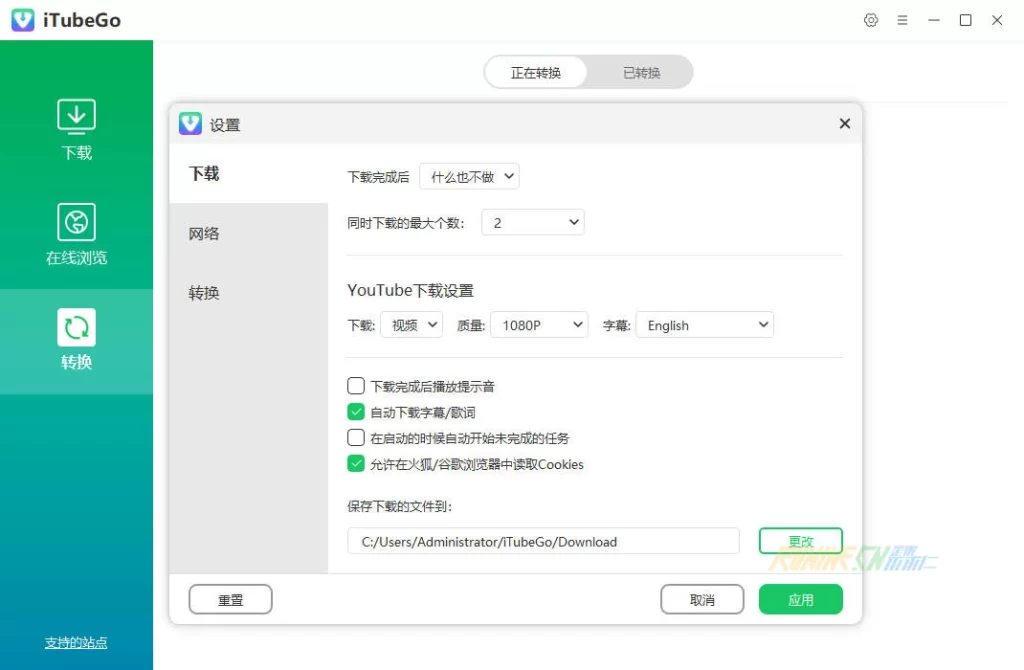Close the settings dialog with the X
Viewport: 1024px width, 670px height.
point(844,124)
